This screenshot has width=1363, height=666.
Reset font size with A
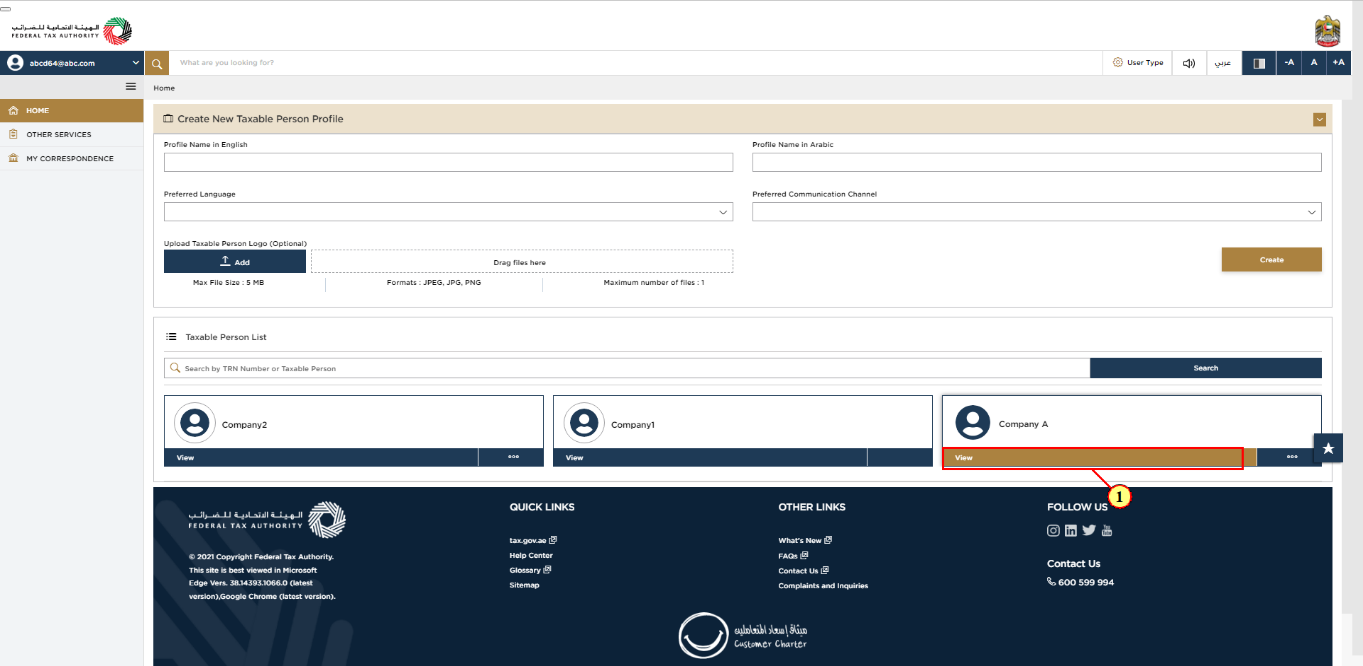tap(1314, 63)
